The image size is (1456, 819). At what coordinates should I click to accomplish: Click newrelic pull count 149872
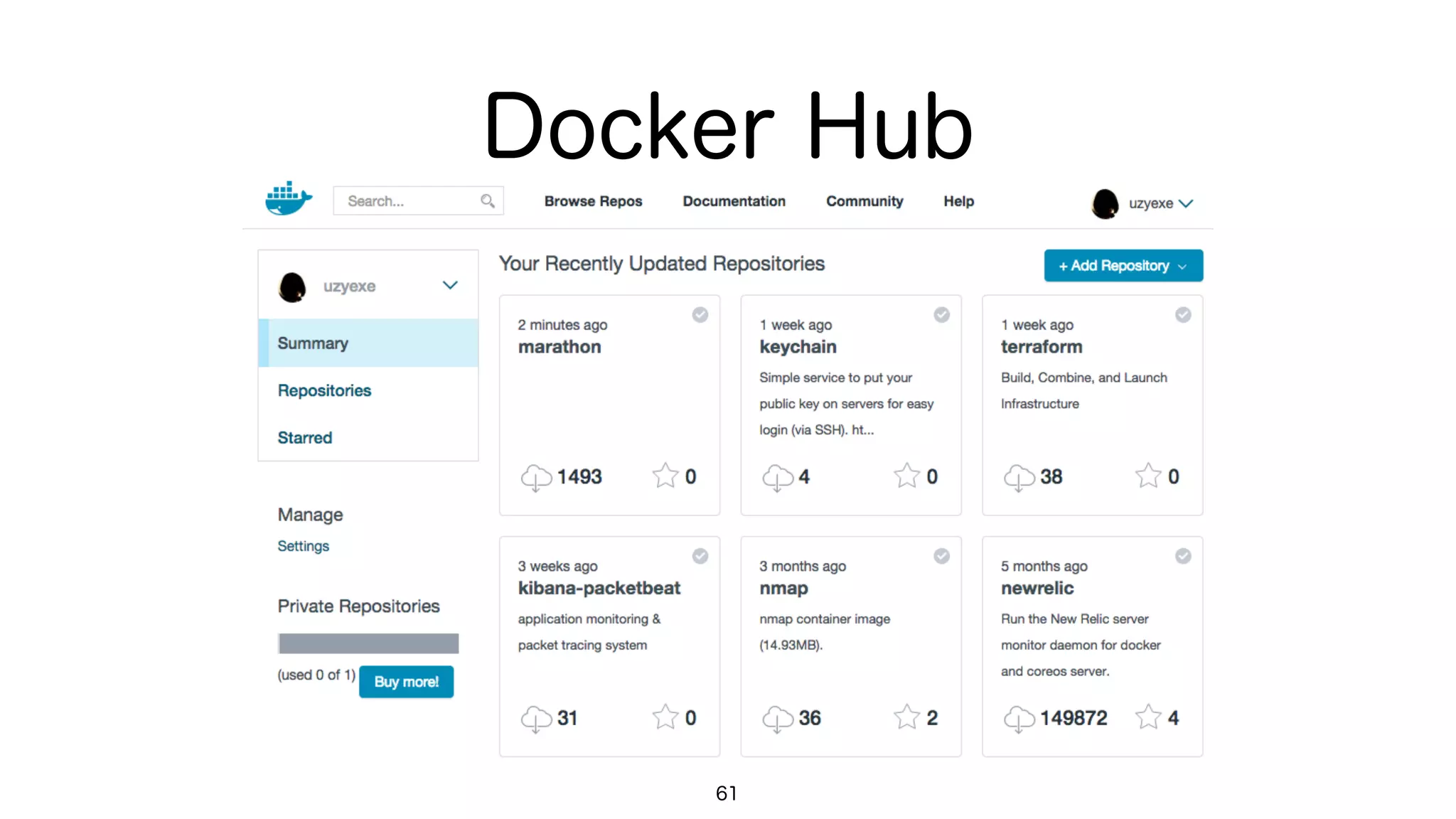pyautogui.click(x=1074, y=718)
